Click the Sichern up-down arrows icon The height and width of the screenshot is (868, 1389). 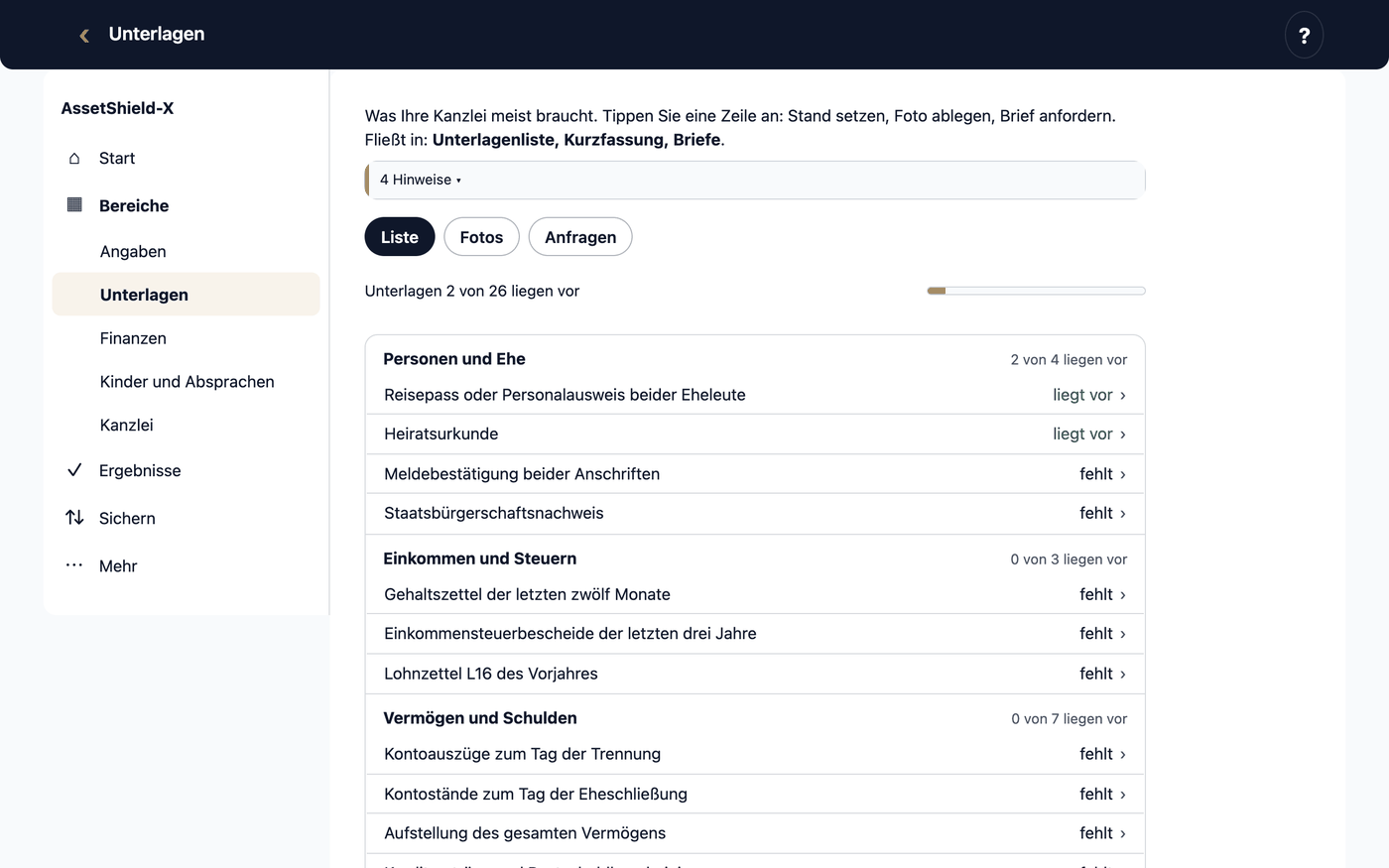point(74,518)
